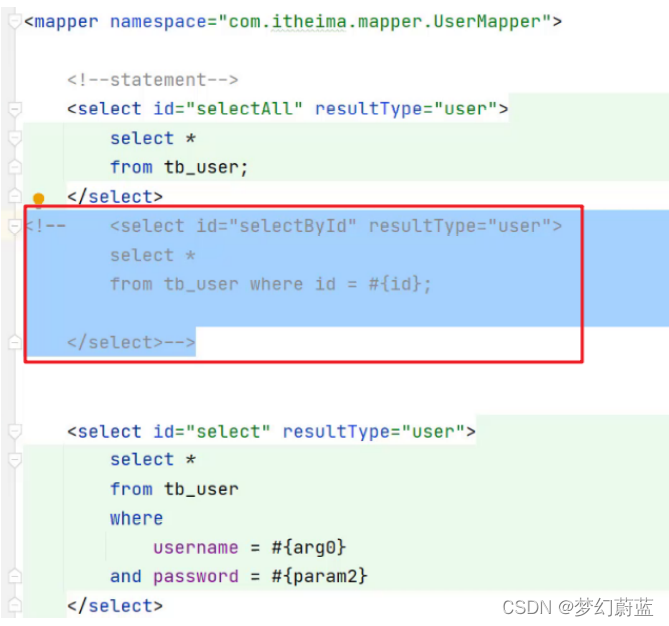This screenshot has width=669, height=626.
Task: Click the 'selectAll' id value
Action: pos(244,109)
